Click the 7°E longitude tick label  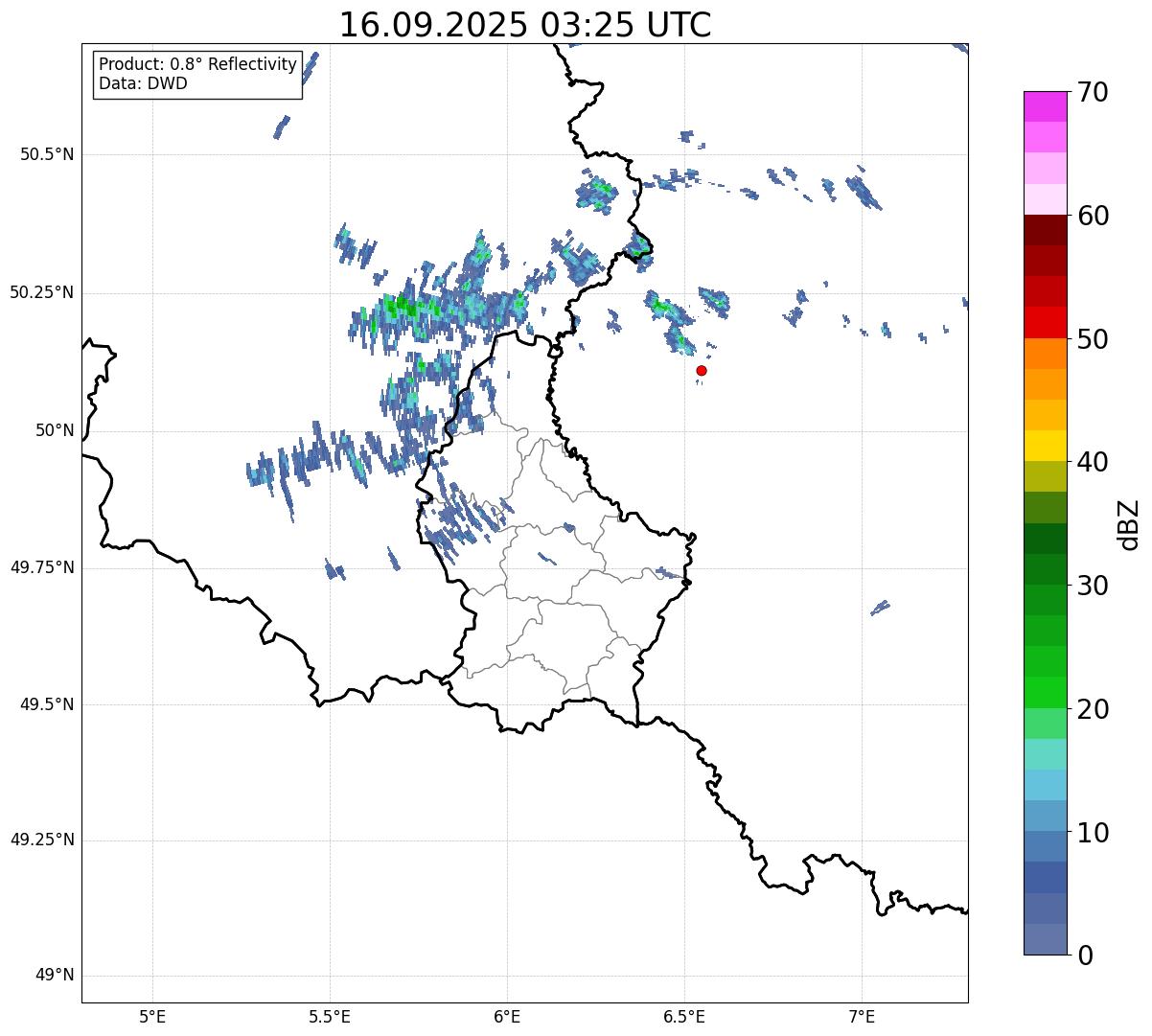click(x=862, y=1015)
